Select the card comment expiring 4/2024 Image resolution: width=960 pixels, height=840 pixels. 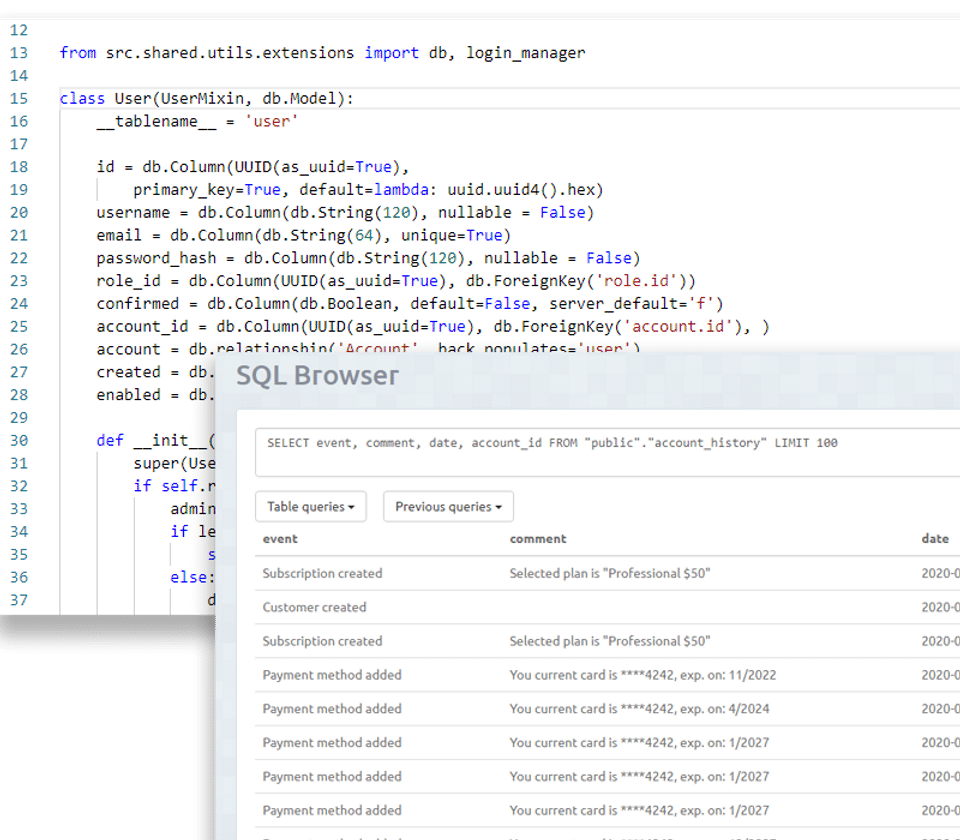pyautogui.click(x=639, y=709)
